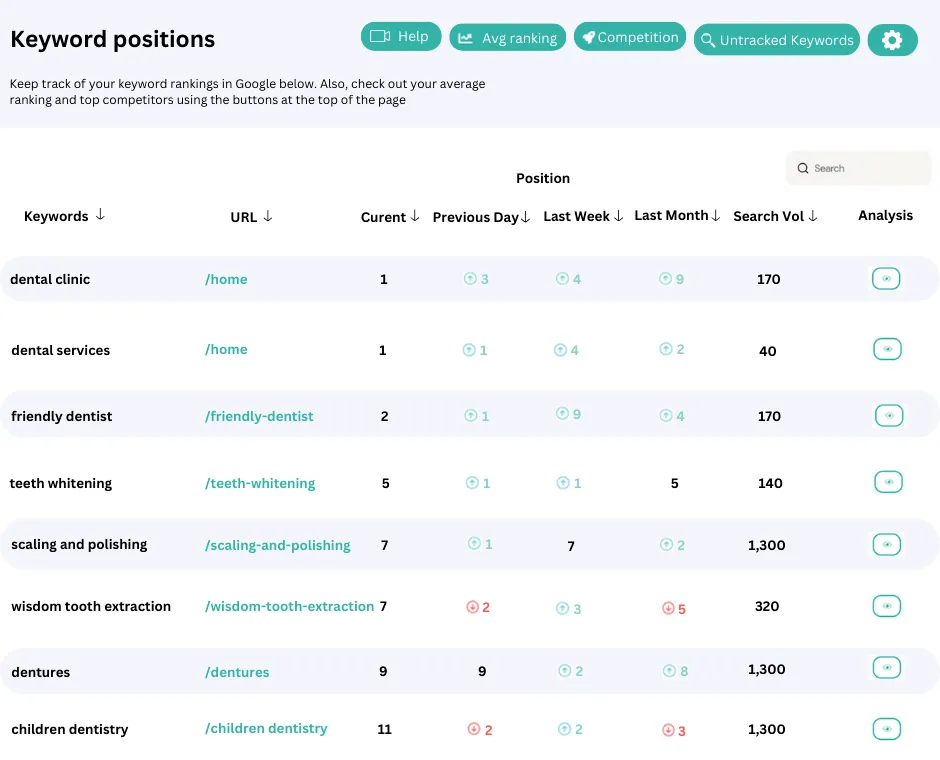Select the chart icon on Avg ranking button

[x=468, y=39]
